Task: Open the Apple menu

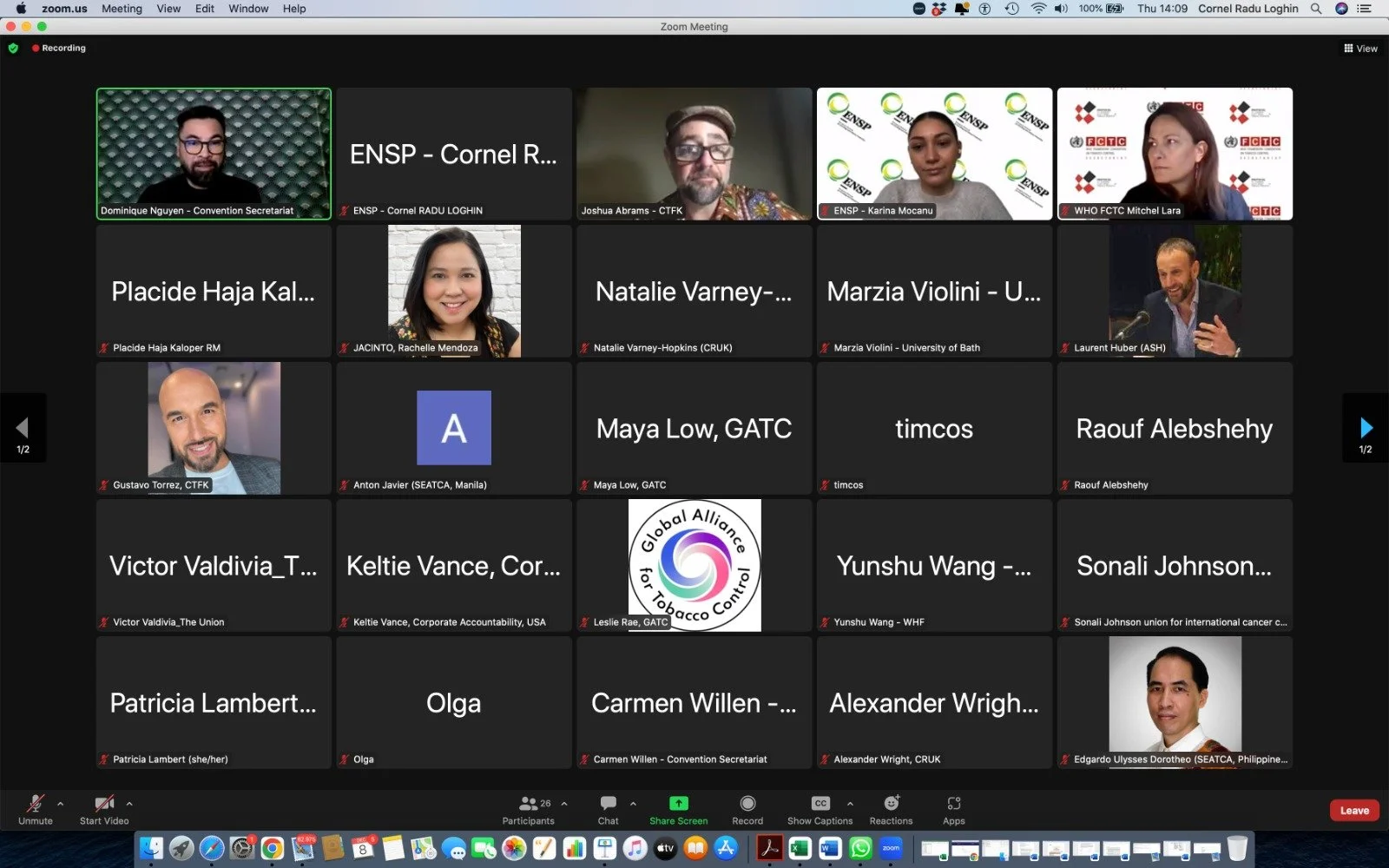Action: (21, 9)
